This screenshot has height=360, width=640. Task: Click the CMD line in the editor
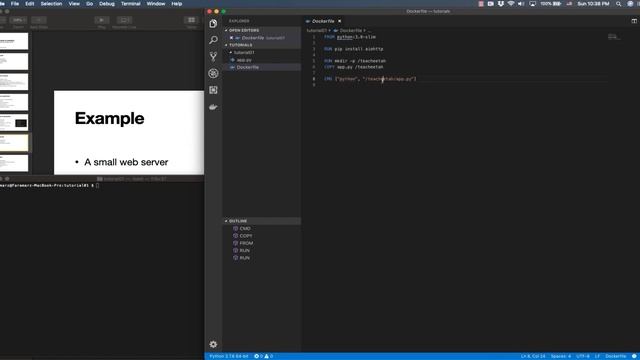(x=370, y=79)
